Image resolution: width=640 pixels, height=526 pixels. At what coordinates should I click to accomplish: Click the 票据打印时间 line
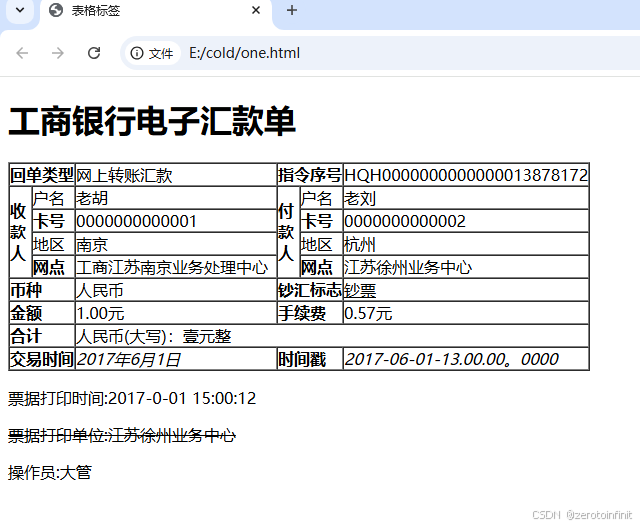pos(132,398)
